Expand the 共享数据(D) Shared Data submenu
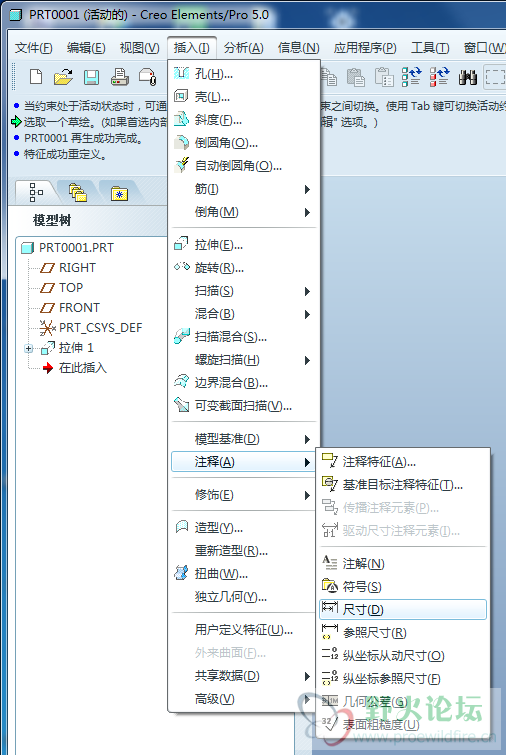Viewport: 506px width, 755px height. [244, 676]
